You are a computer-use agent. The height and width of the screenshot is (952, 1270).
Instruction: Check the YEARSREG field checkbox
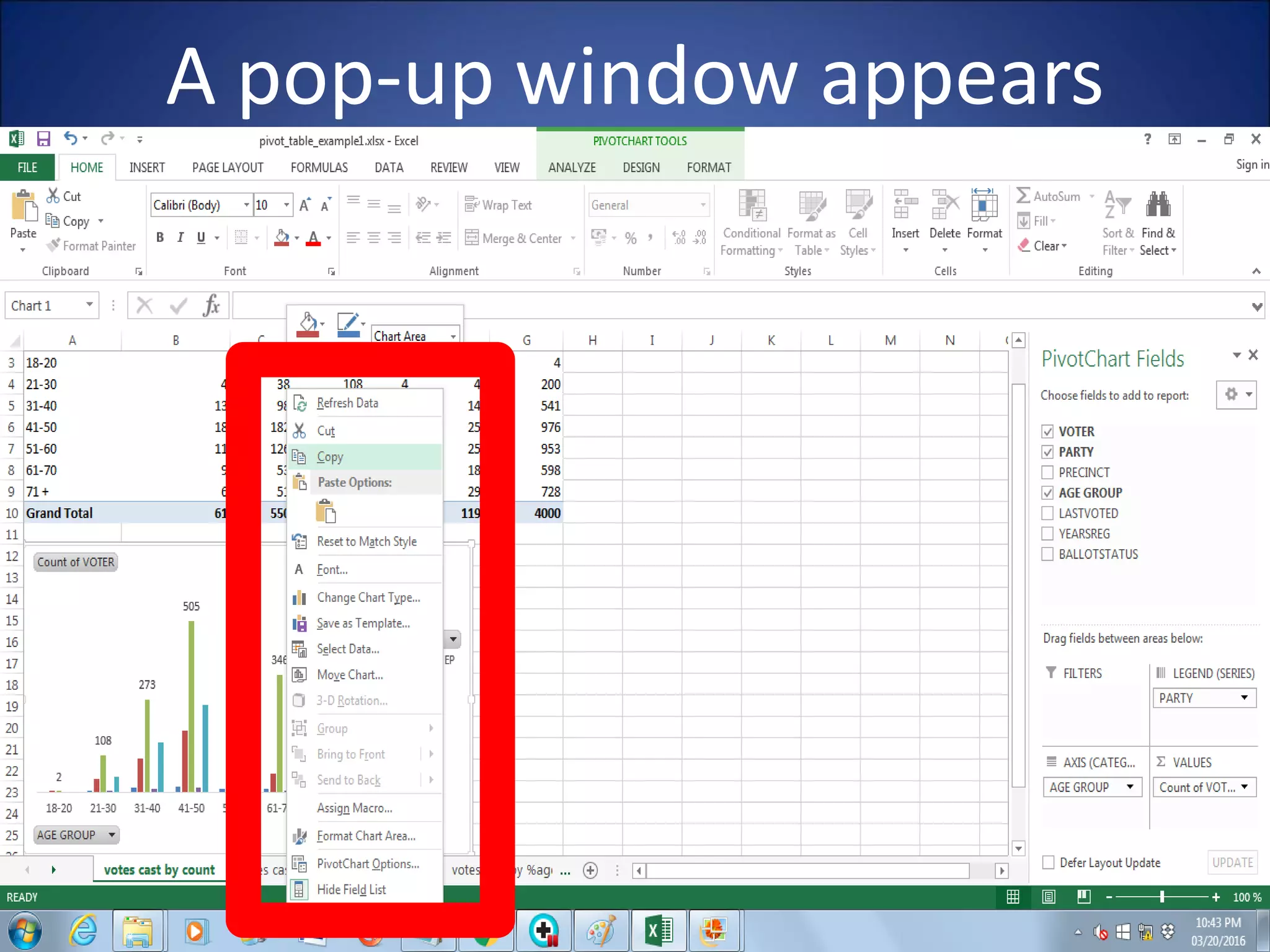click(1047, 534)
